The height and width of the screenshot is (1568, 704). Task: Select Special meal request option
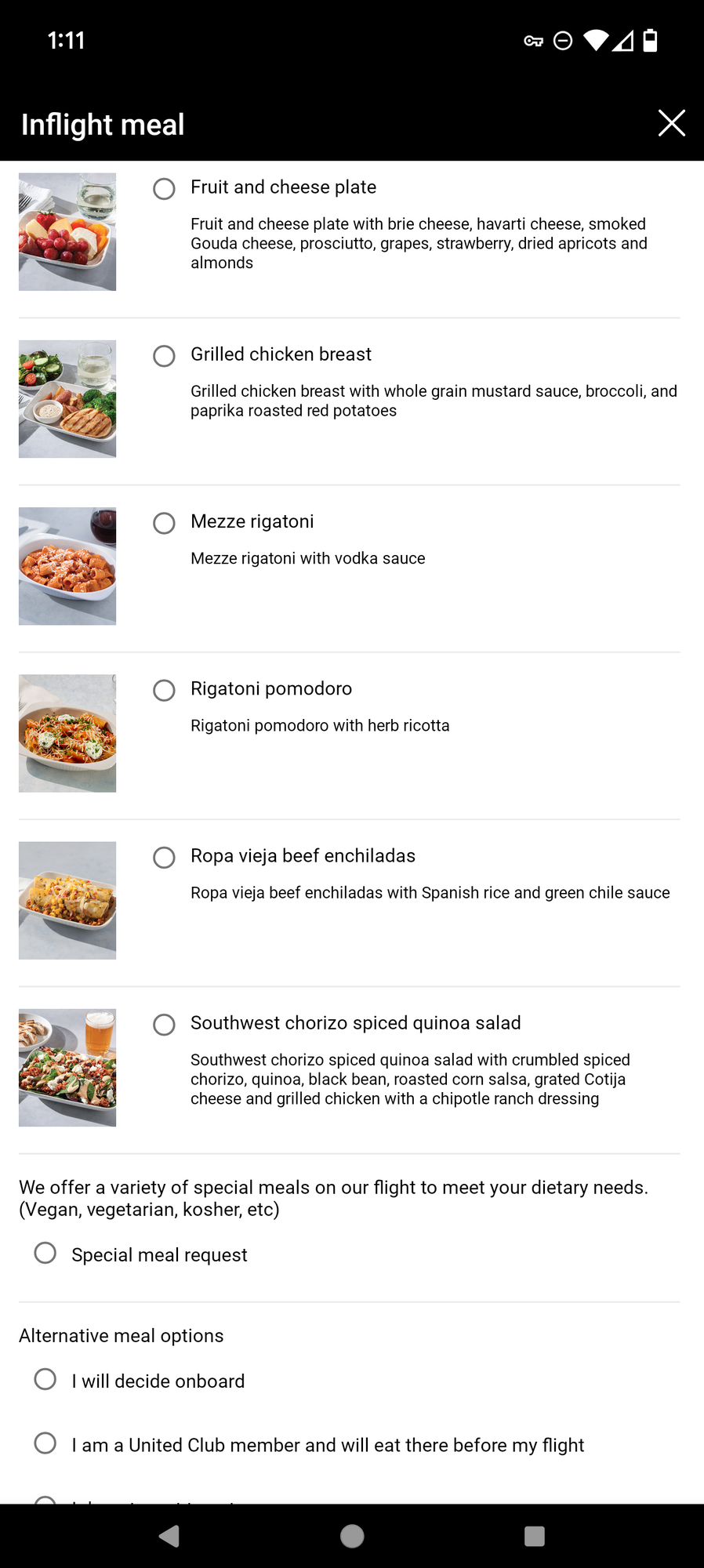point(45,1253)
